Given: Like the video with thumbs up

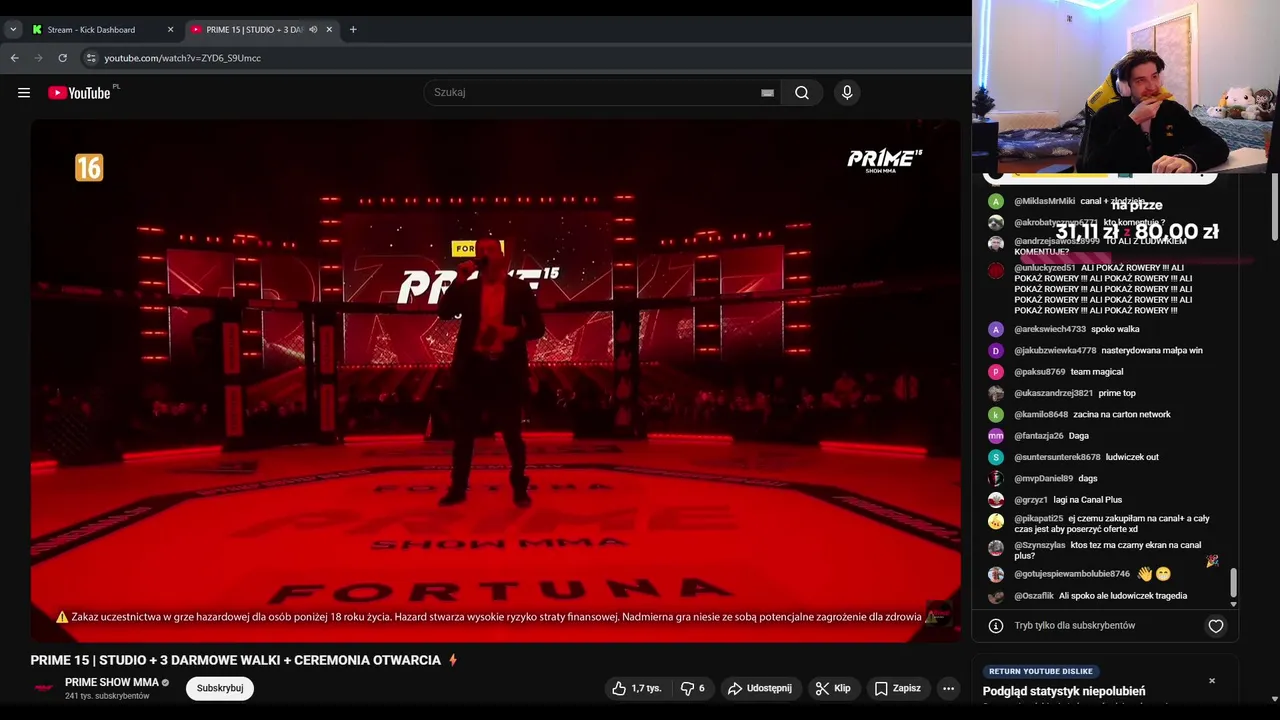Looking at the screenshot, I should coord(637,688).
